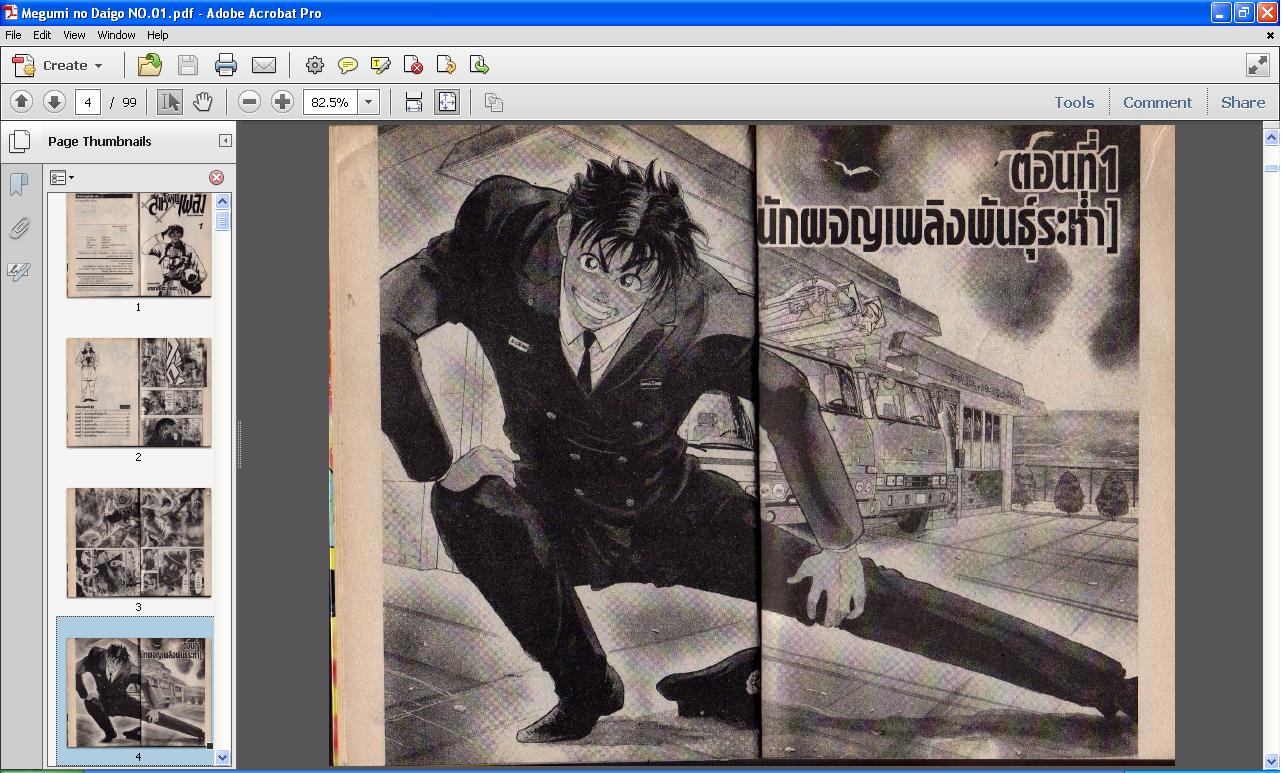Open the Attachments paperclip panel
Viewport: 1282px width, 773px height.
[18, 228]
